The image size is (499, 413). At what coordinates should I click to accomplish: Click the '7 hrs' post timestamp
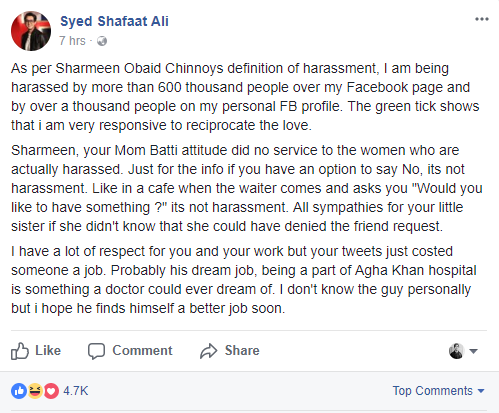pyautogui.click(x=72, y=41)
